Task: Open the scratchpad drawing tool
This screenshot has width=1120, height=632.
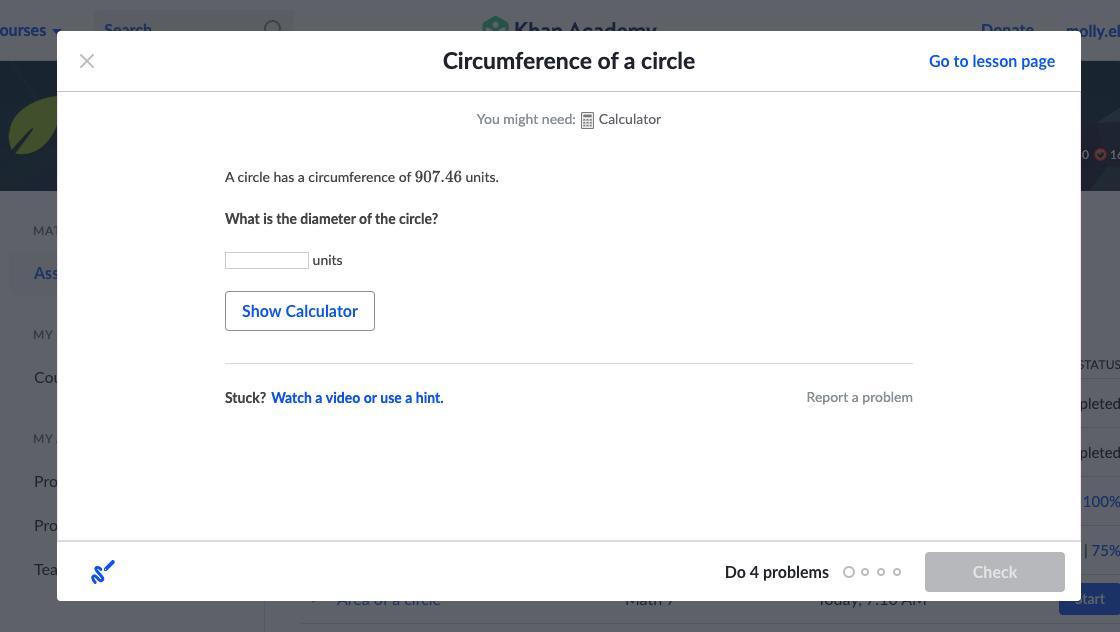Action: [103, 572]
